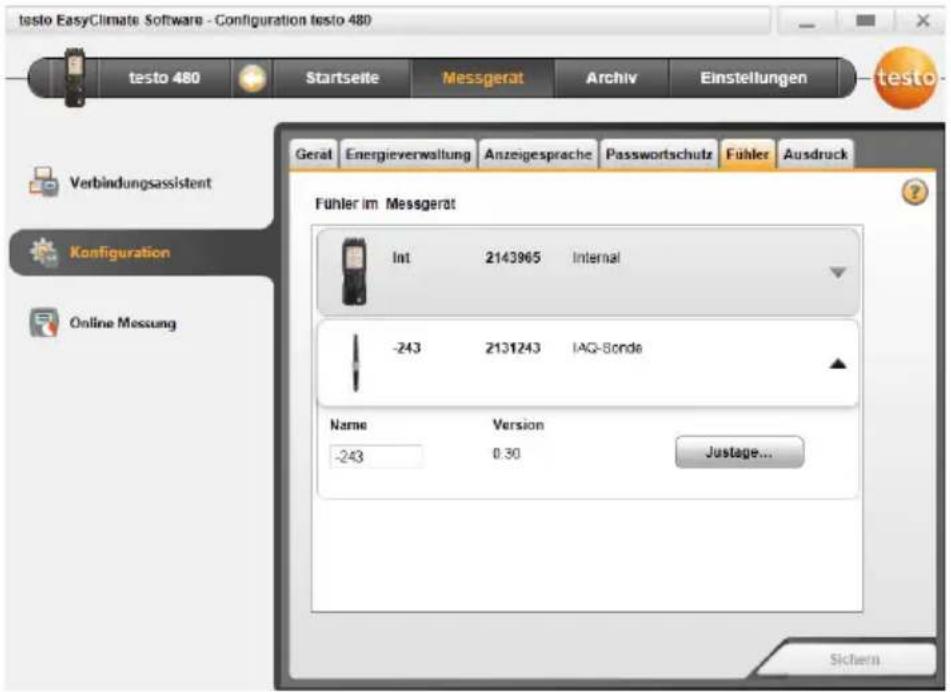Click the Int sensor name
951x692 pixels.
tap(401, 258)
